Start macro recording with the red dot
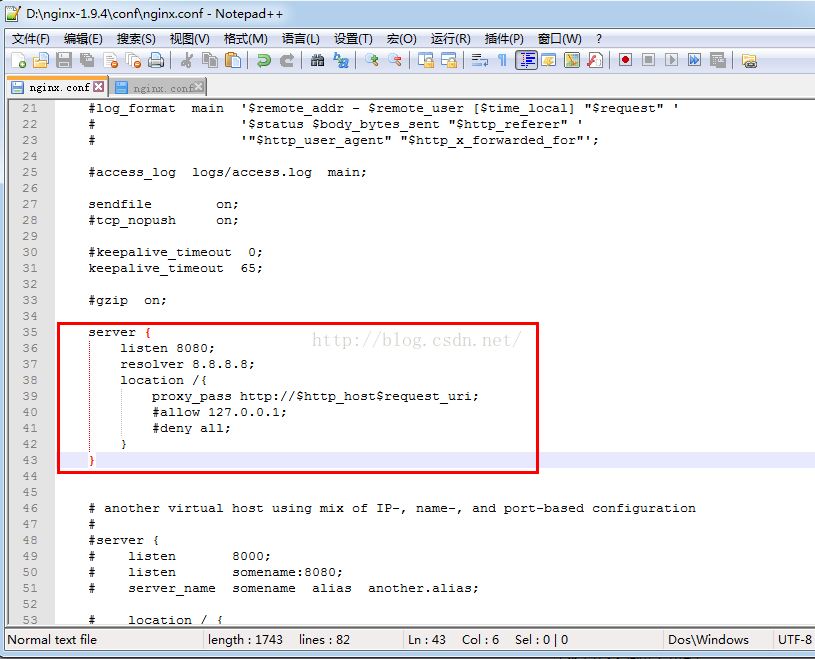 coord(625,60)
